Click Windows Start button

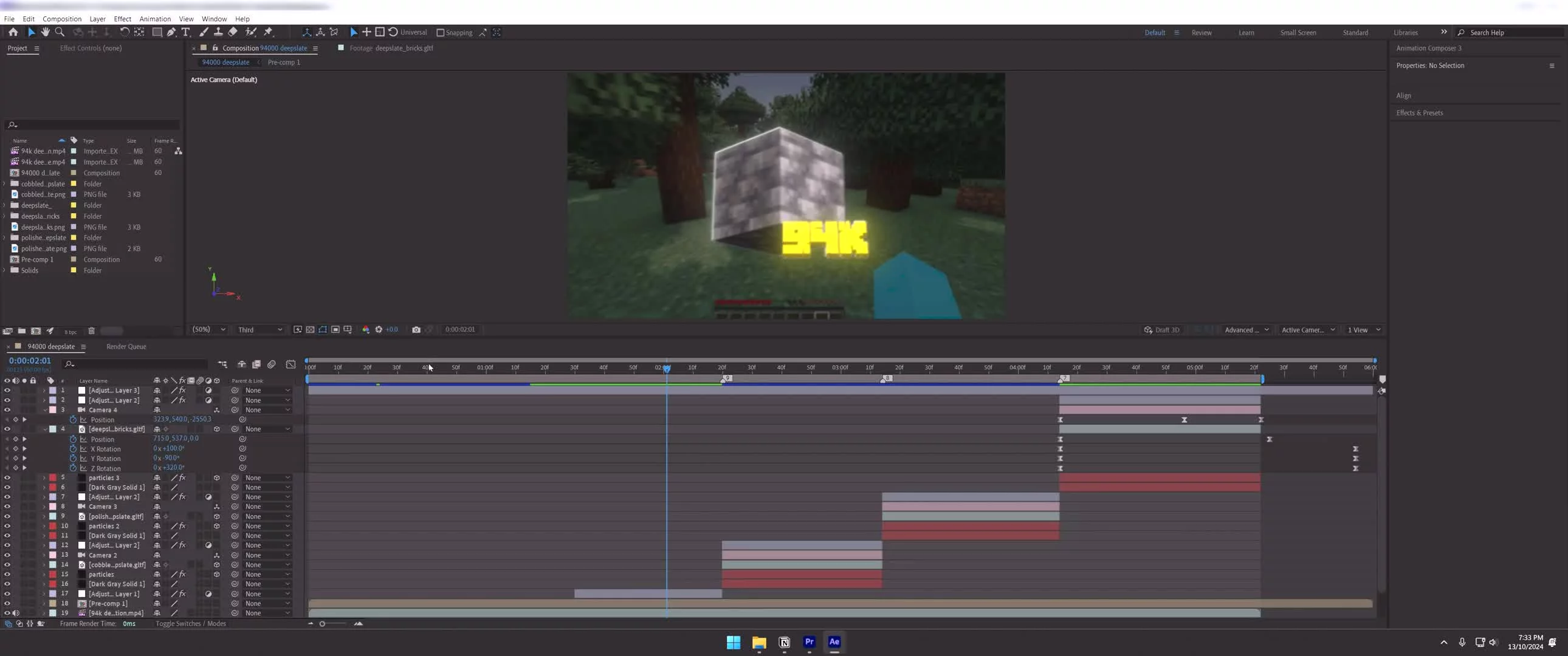734,642
